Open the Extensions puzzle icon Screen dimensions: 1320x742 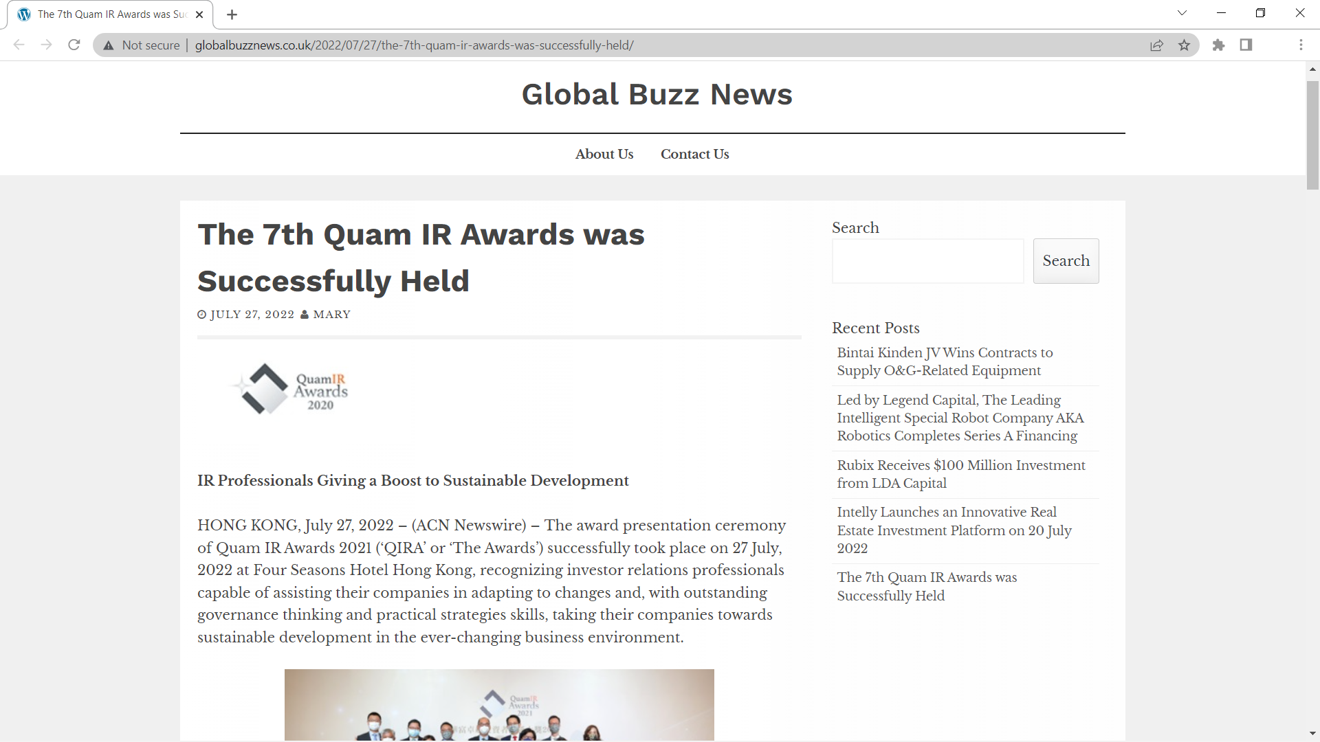pyautogui.click(x=1218, y=45)
